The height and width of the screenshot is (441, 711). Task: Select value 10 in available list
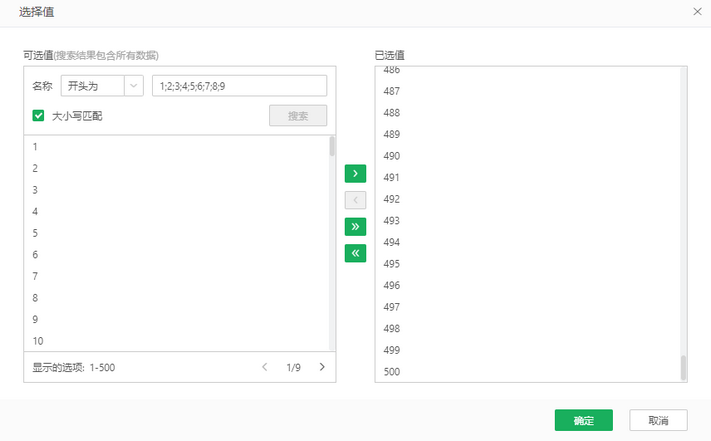pyautogui.click(x=38, y=341)
